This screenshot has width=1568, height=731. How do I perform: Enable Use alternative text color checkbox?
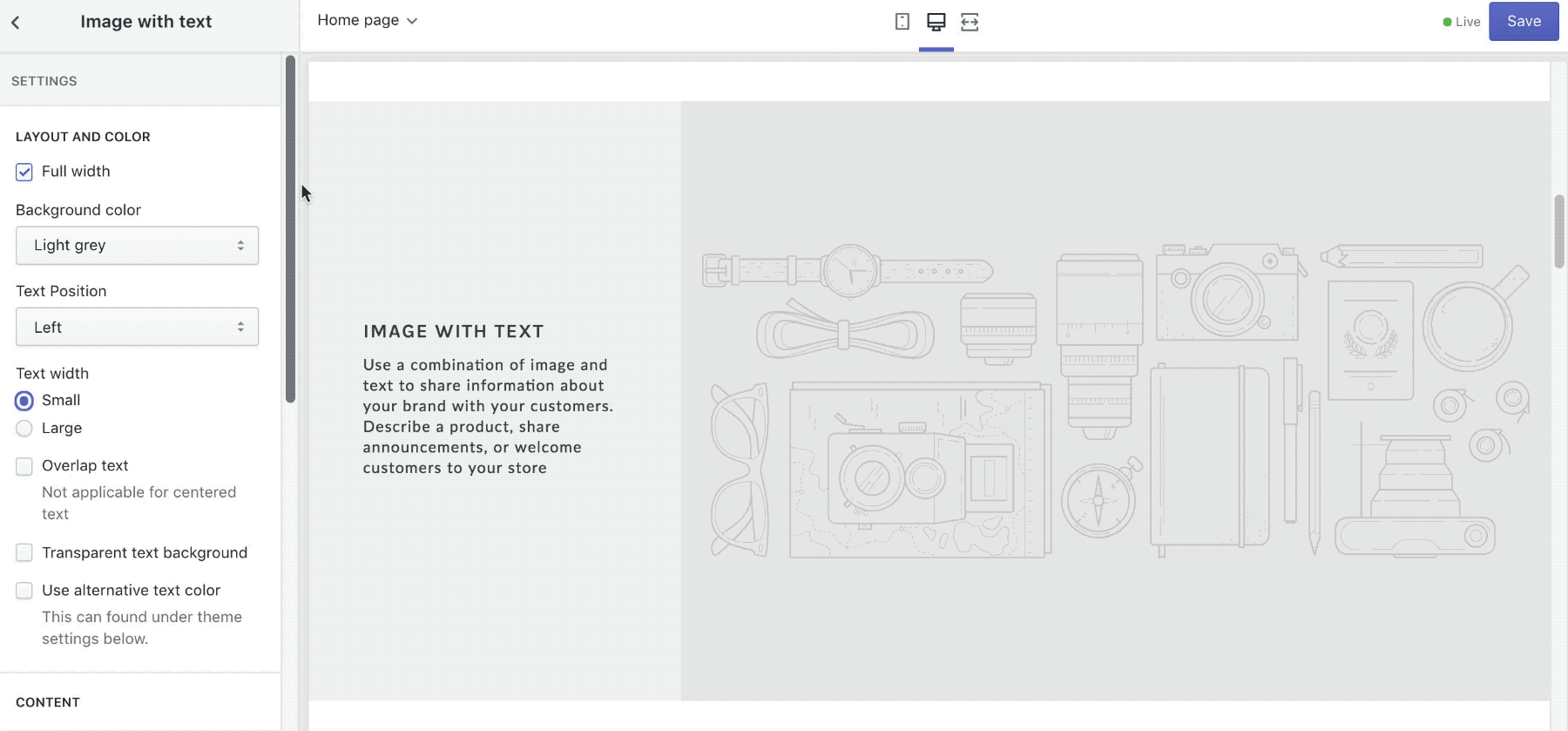pos(24,591)
